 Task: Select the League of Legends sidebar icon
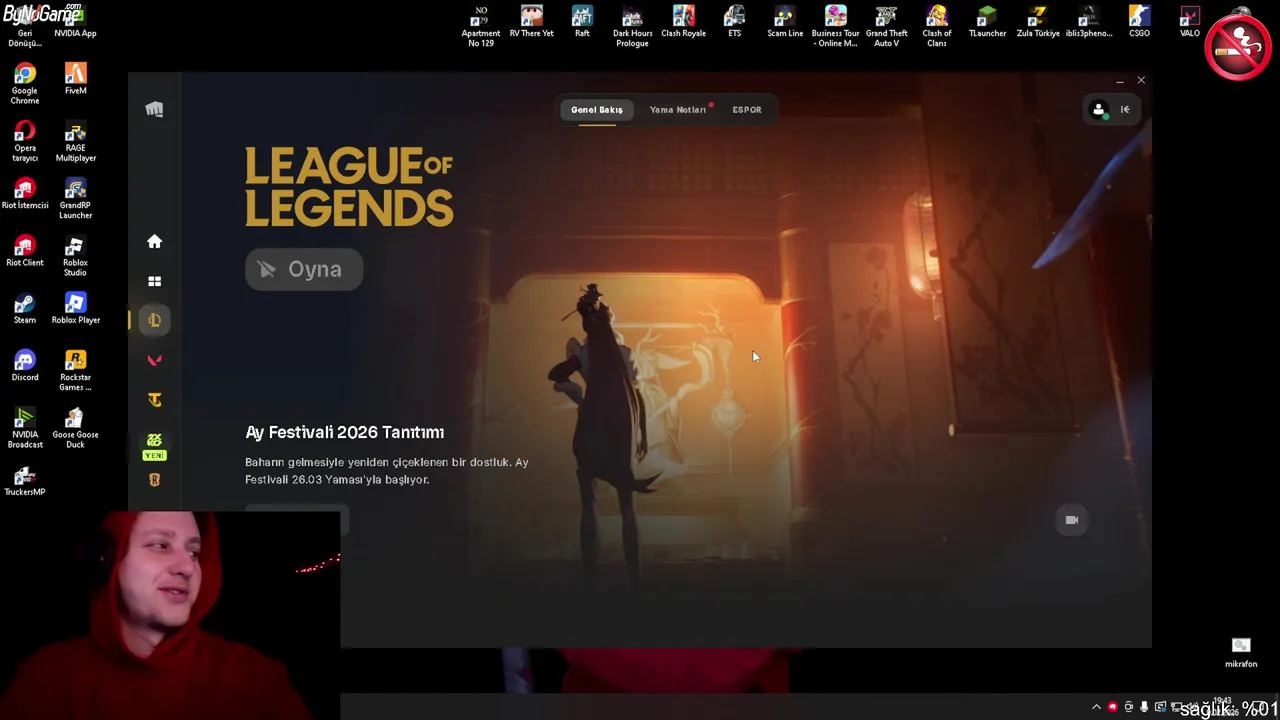pyautogui.click(x=154, y=320)
